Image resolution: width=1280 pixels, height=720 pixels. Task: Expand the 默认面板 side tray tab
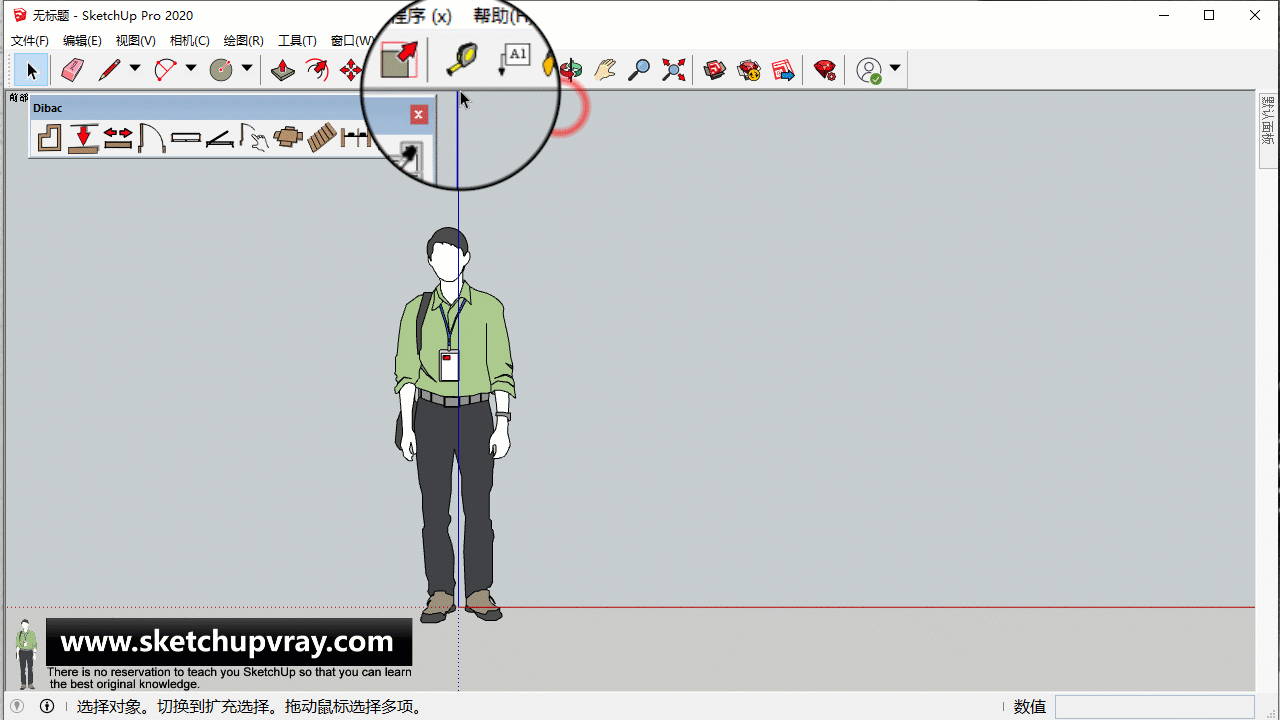(1268, 121)
